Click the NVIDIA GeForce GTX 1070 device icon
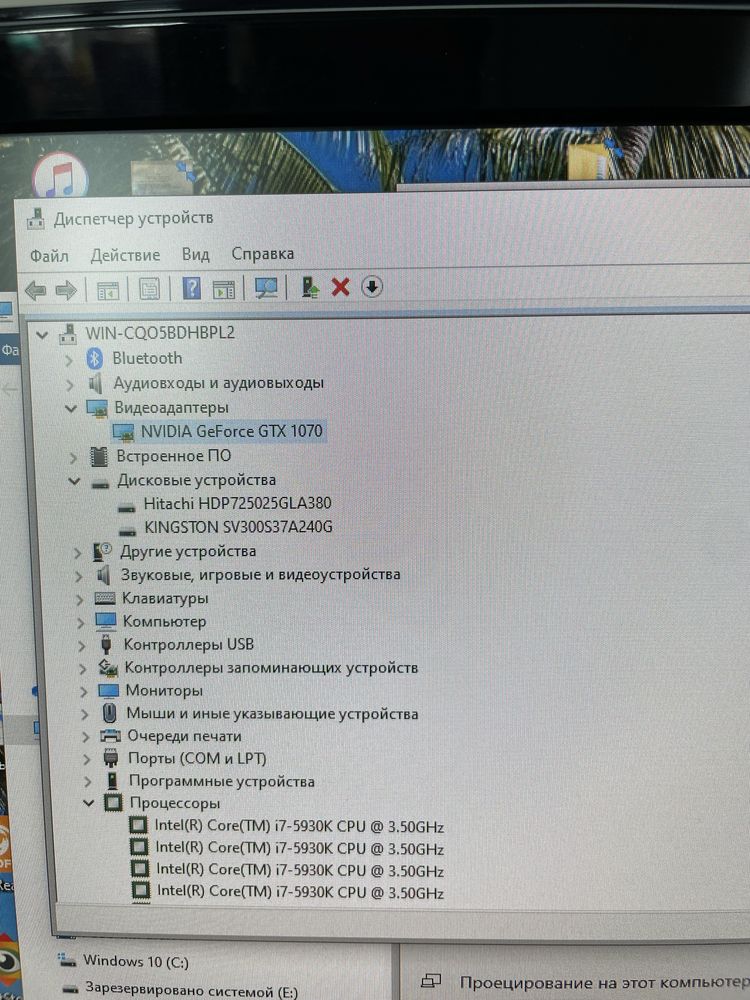 (x=123, y=432)
